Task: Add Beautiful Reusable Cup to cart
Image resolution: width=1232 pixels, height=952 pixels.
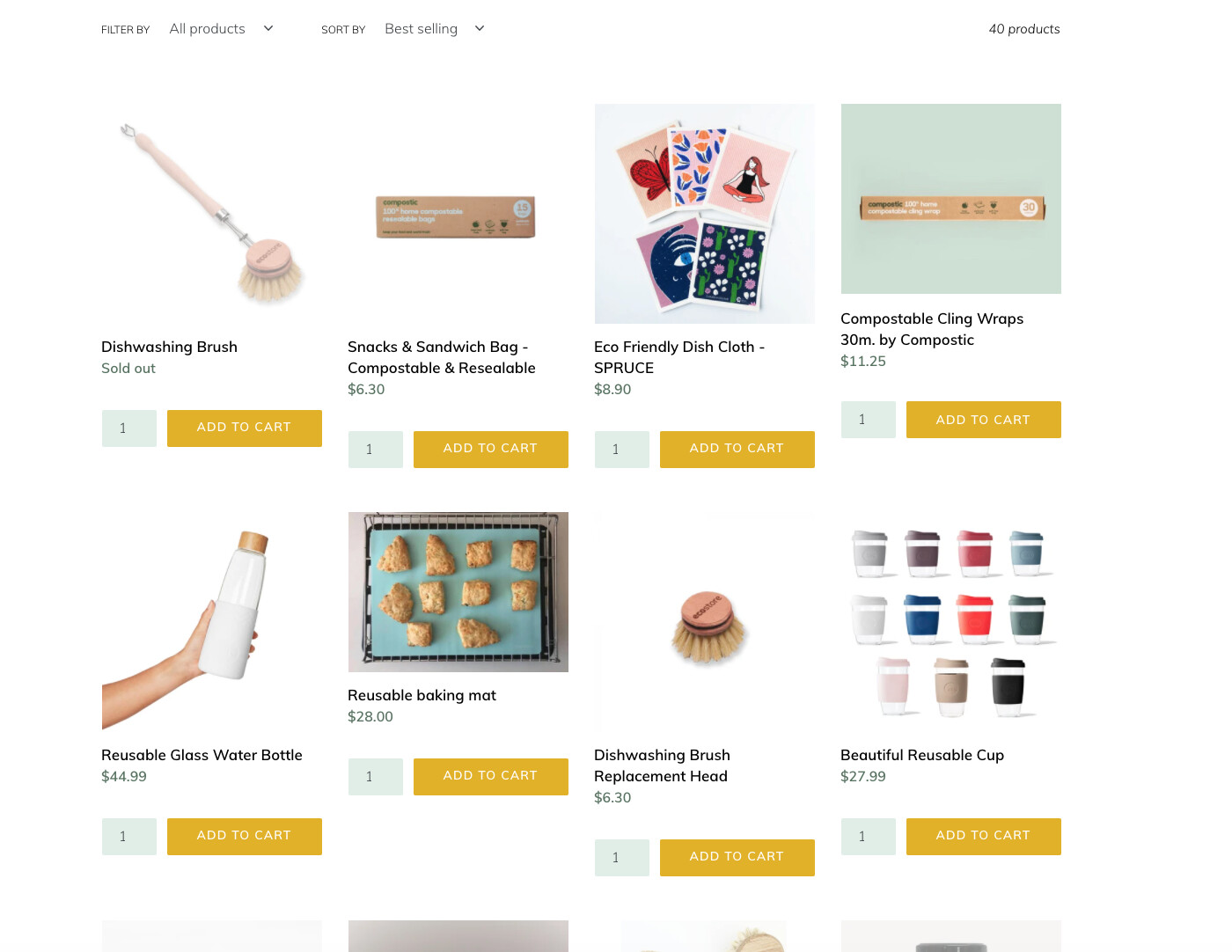Action: tap(984, 837)
